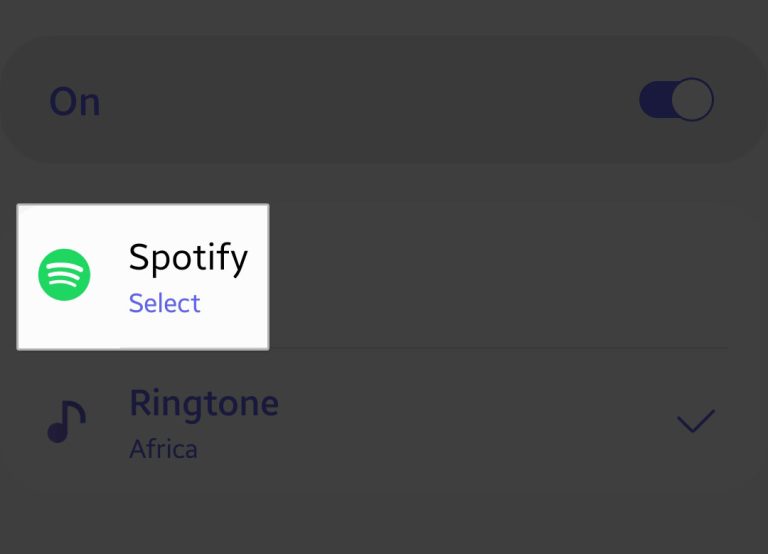
Task: Click the dark track of the On switch
Action: pyautogui.click(x=655, y=99)
